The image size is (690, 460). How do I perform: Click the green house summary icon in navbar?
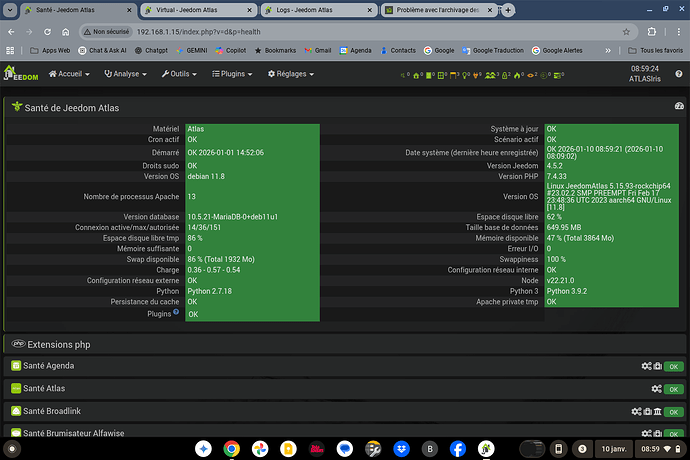(416, 75)
